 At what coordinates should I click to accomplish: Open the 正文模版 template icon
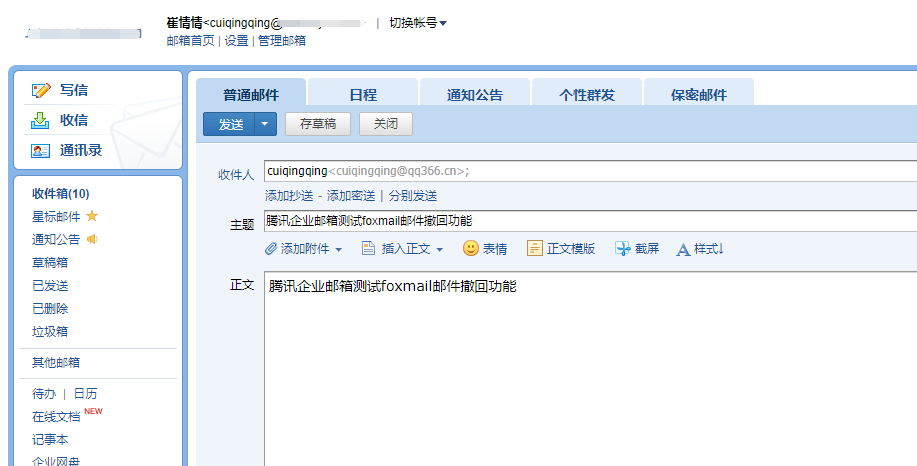(535, 248)
